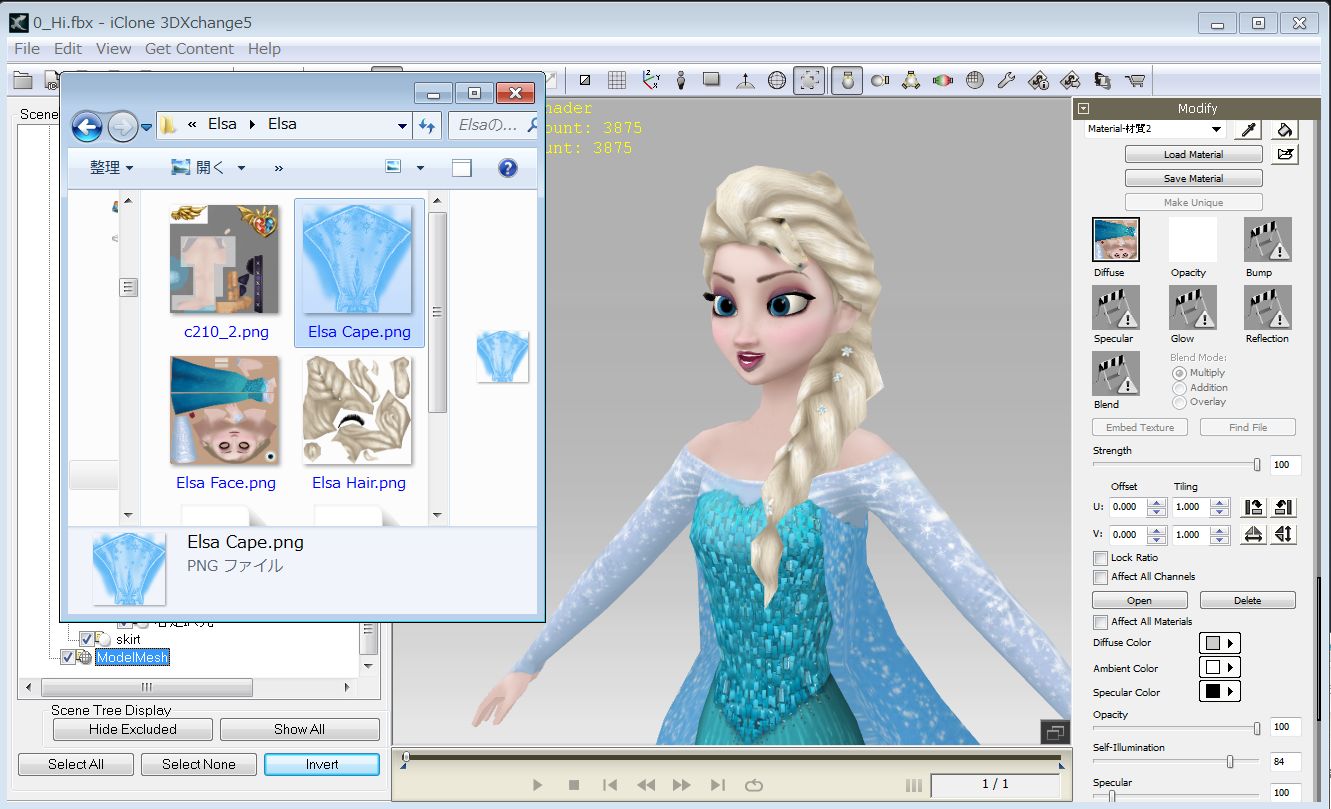Open the File menu

tap(27, 48)
